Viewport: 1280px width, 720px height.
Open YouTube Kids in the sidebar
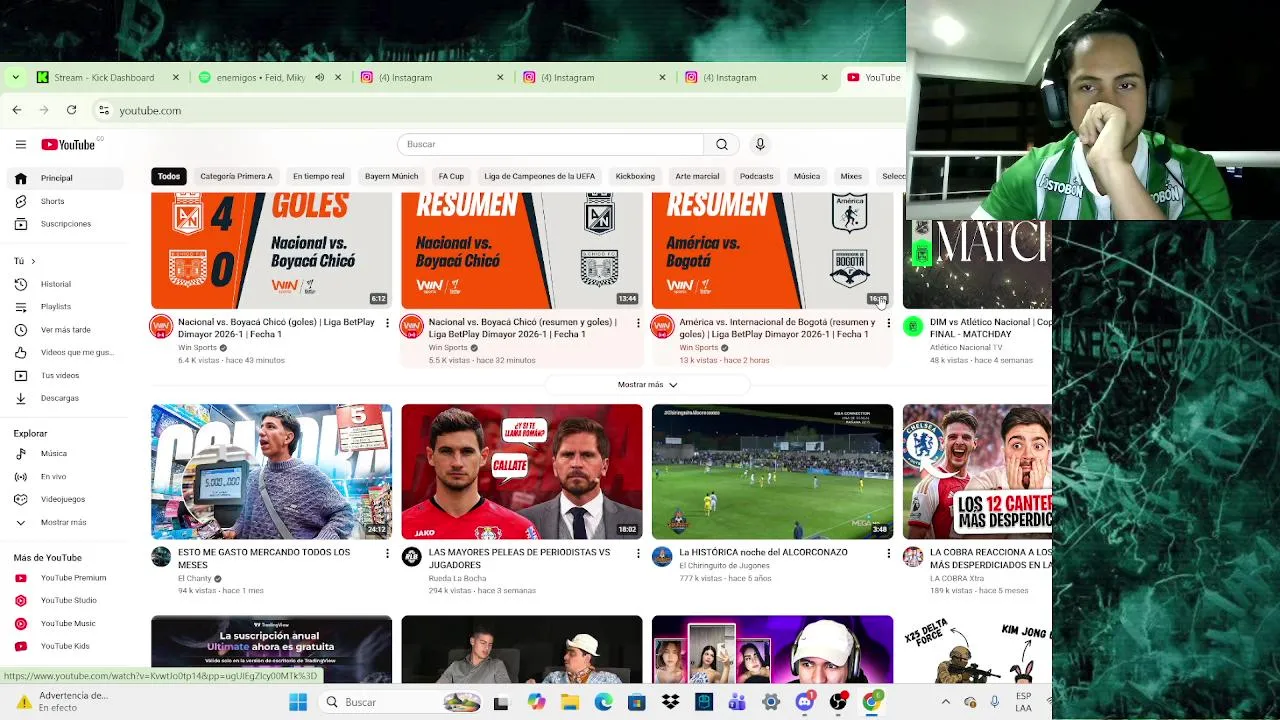64,646
